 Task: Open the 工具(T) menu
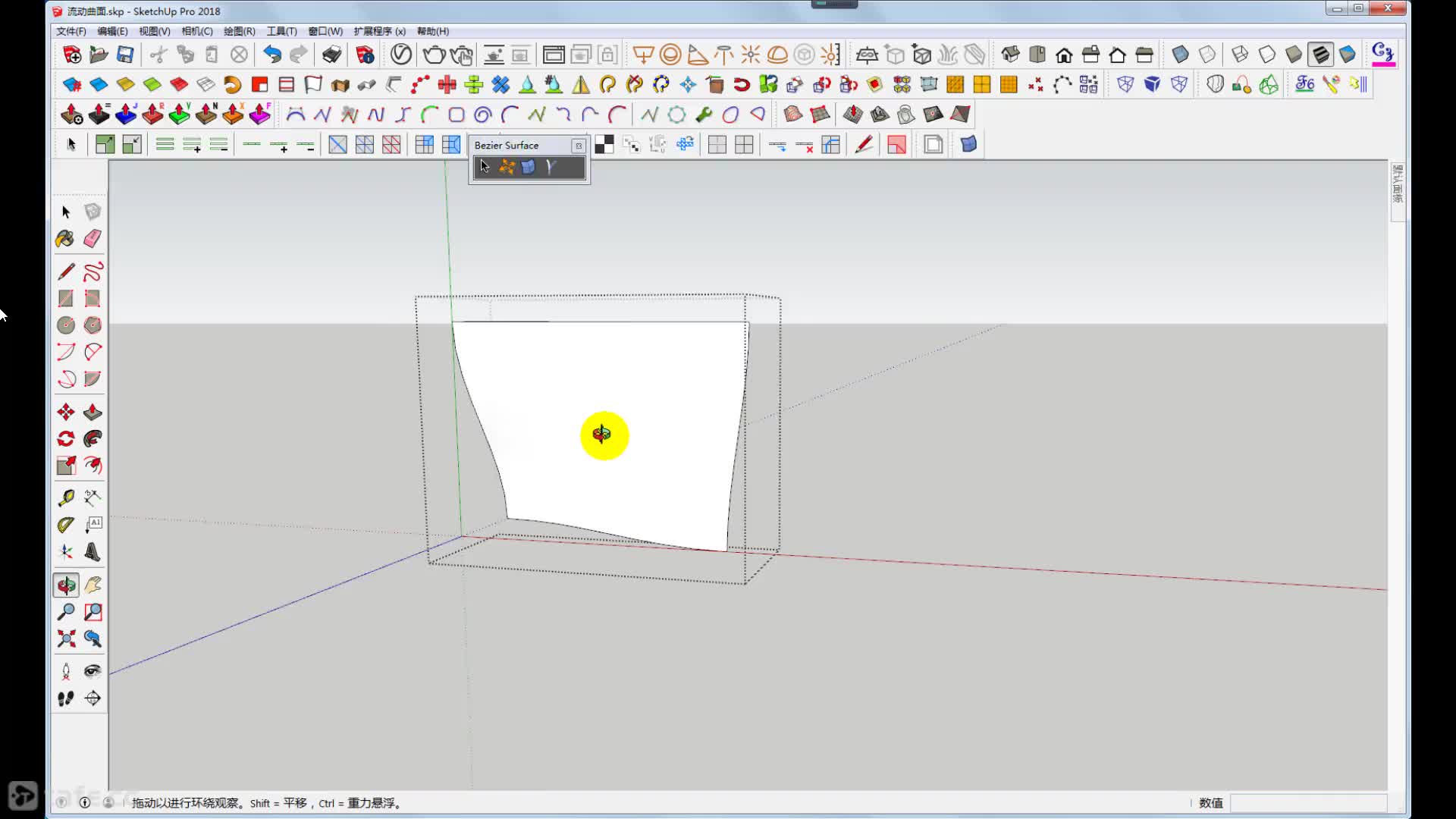[281, 31]
